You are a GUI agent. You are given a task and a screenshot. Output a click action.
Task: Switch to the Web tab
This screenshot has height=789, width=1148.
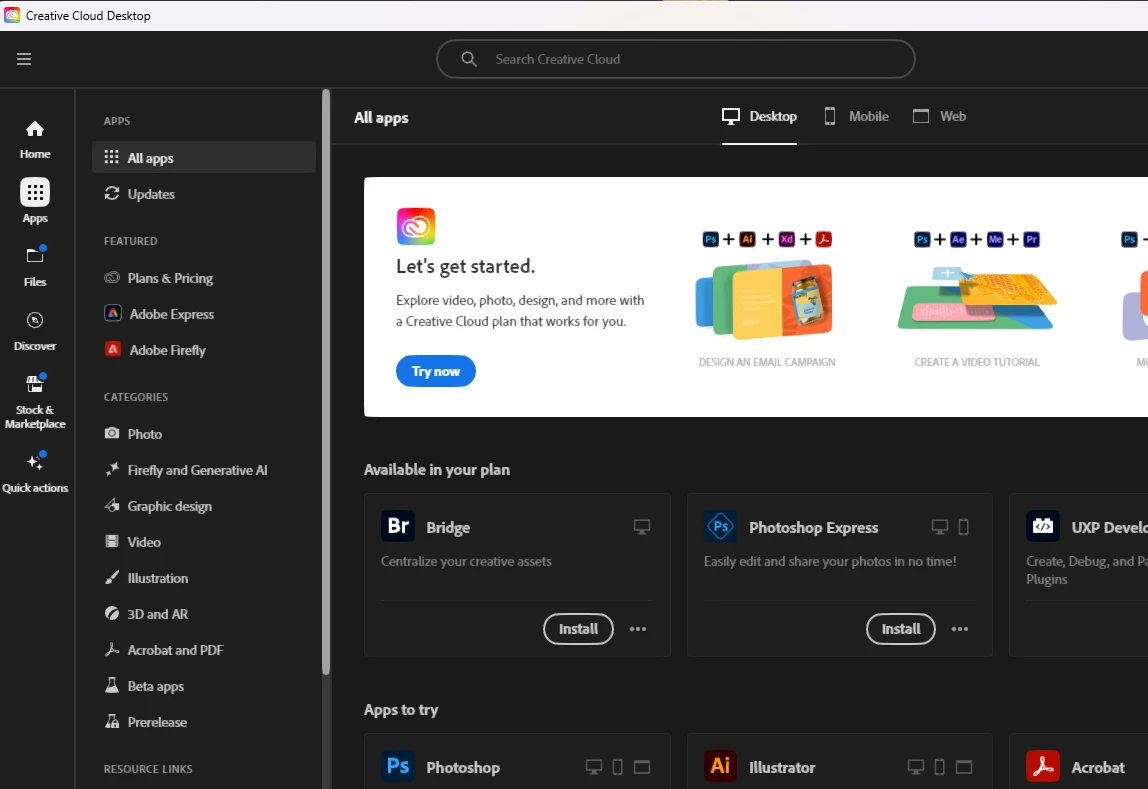tap(939, 116)
